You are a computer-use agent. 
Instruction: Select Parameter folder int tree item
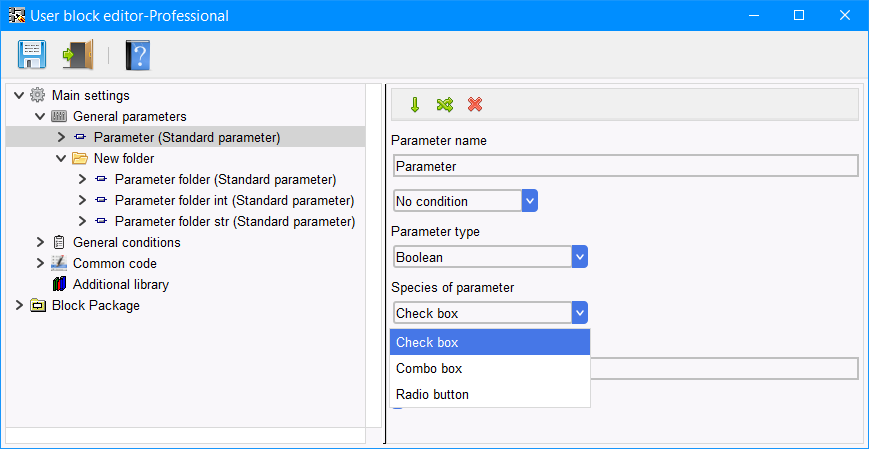tap(234, 200)
